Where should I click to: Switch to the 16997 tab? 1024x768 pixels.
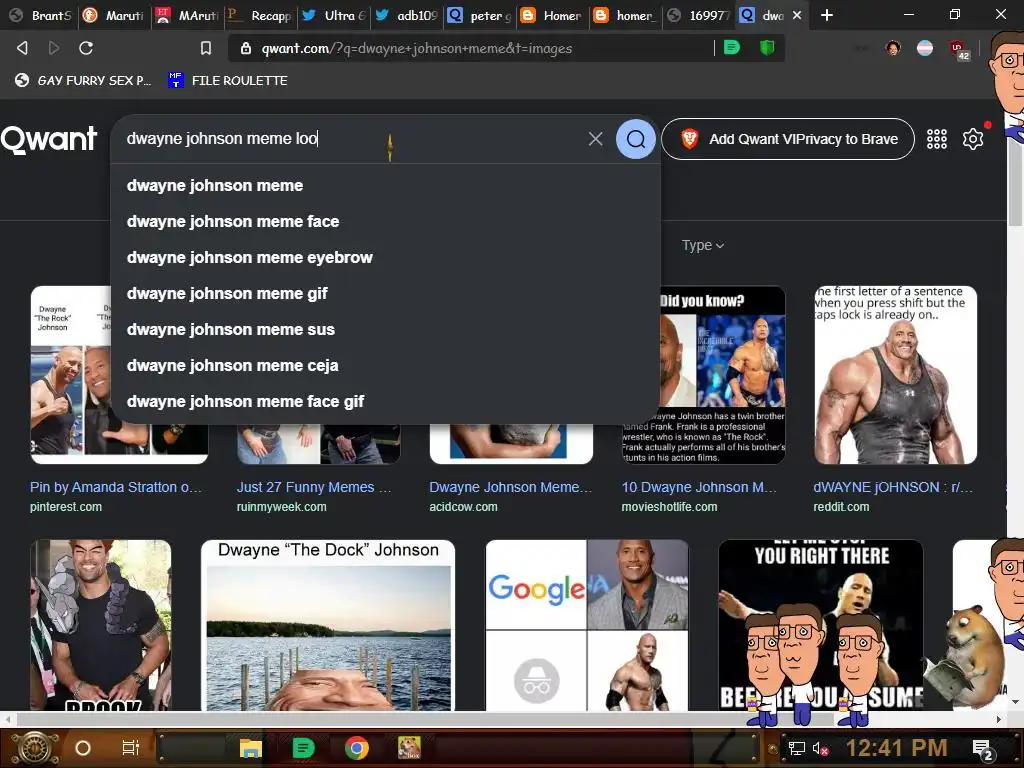coord(699,15)
